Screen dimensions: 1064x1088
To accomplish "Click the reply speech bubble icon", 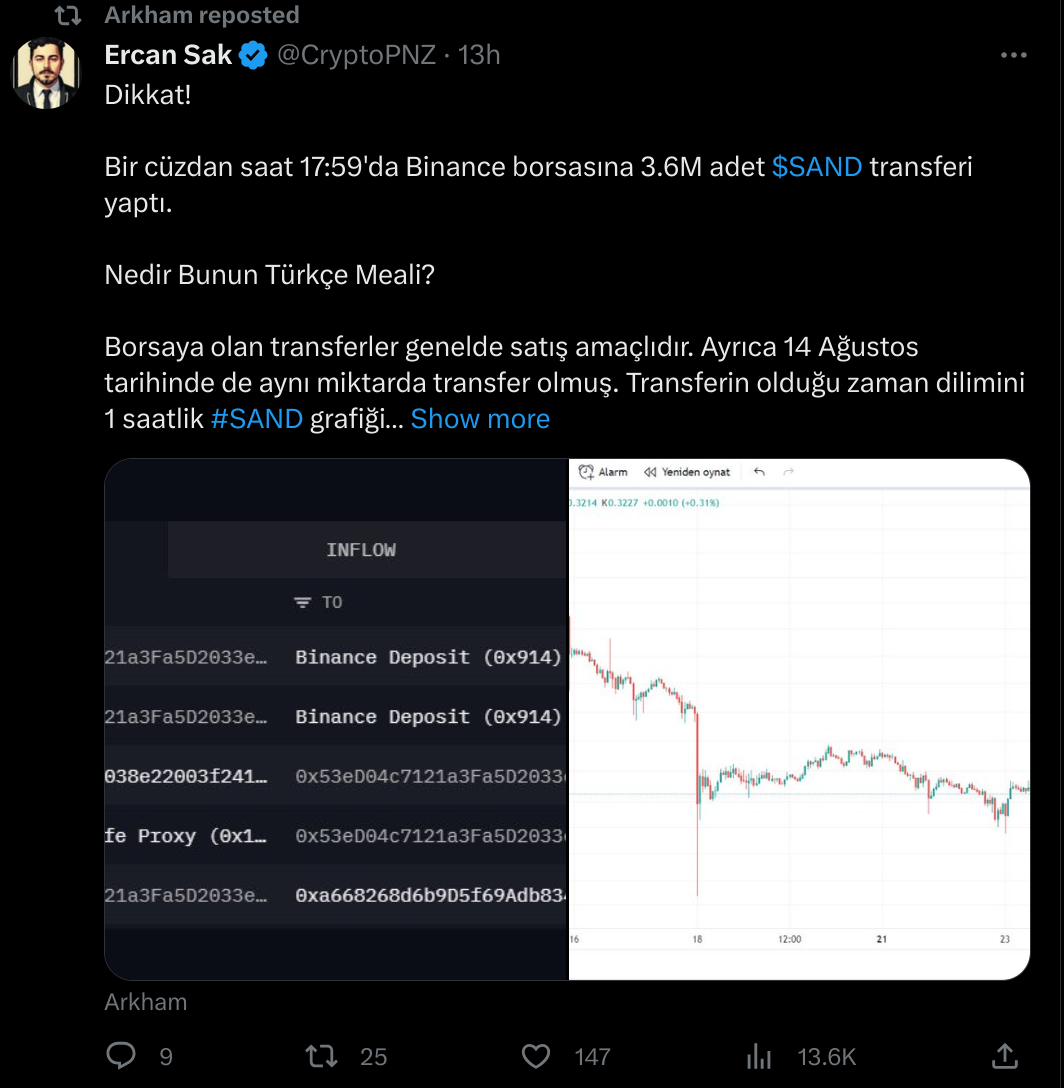I will (121, 1056).
